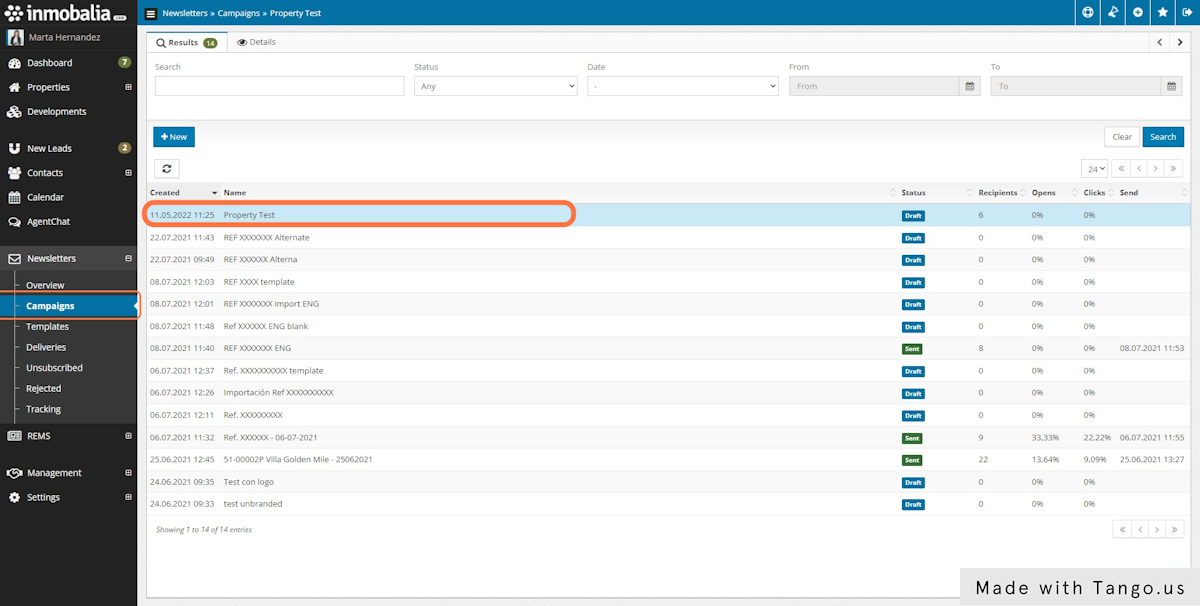Open Templates under Newsletters
Screen dimensions: 1200x606
pos(47,327)
